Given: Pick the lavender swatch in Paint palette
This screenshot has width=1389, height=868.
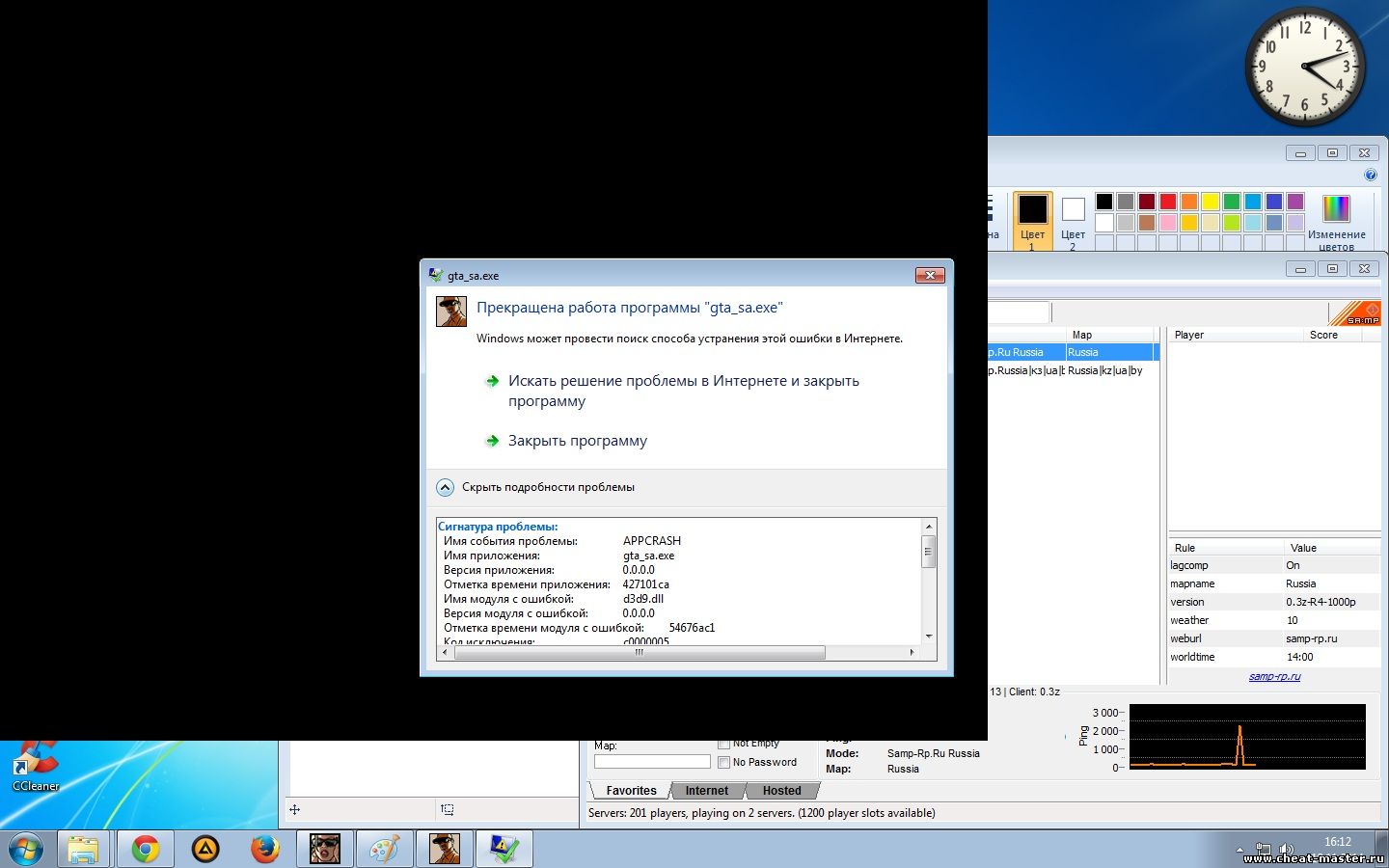Looking at the screenshot, I should tap(1295, 223).
